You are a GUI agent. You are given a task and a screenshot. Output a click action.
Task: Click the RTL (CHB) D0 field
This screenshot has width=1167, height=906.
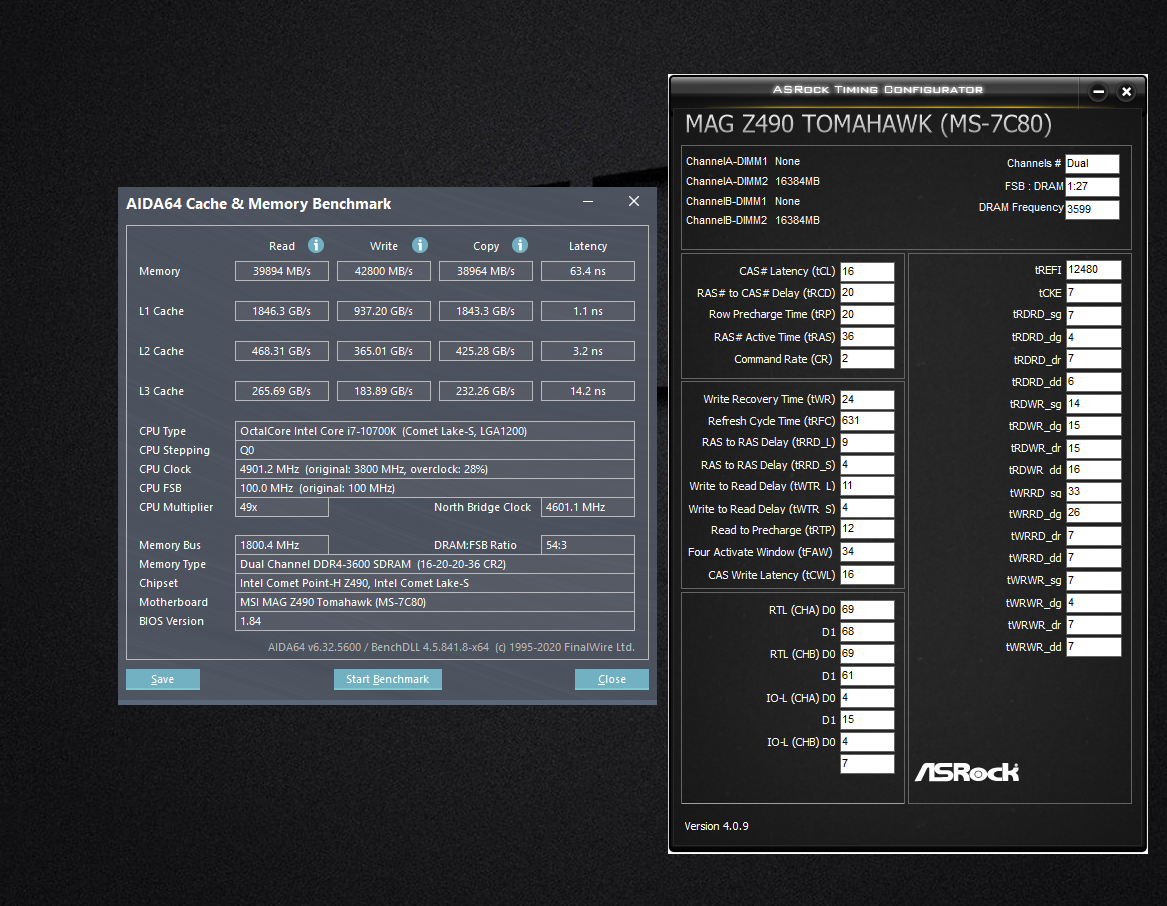coord(867,654)
